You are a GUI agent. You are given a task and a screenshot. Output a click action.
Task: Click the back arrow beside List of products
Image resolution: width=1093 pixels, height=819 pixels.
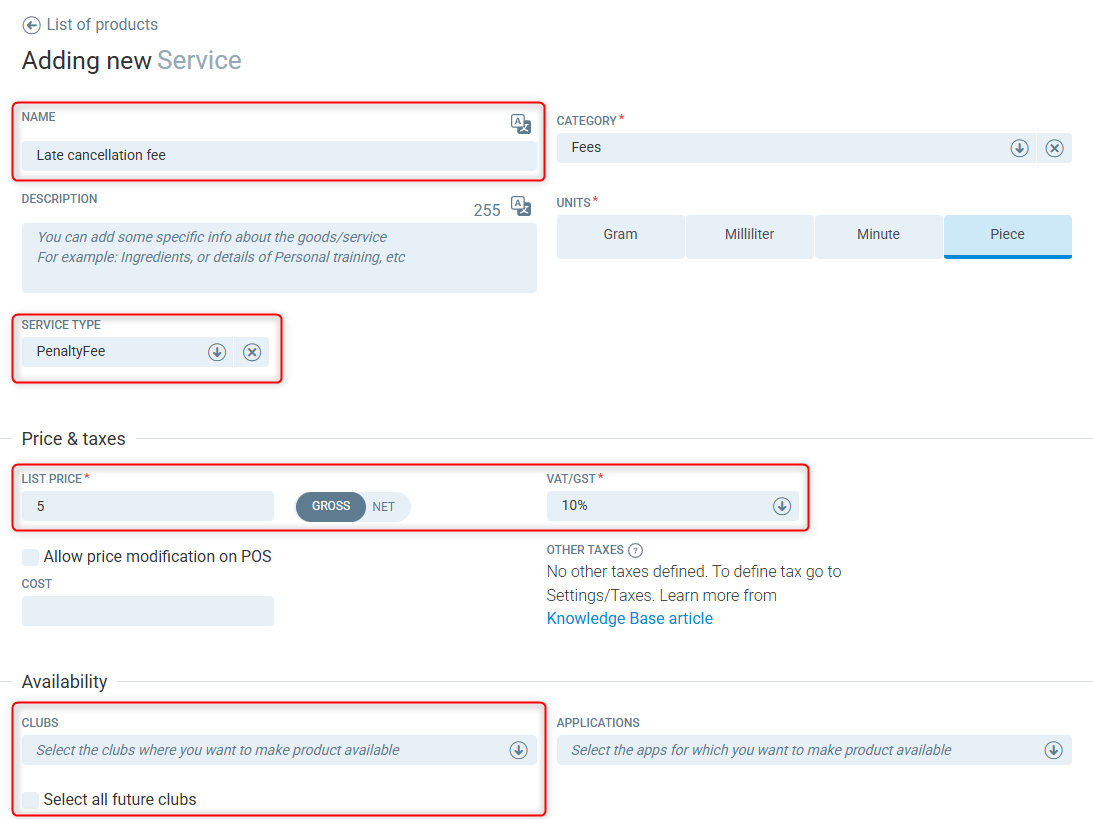tap(31, 25)
